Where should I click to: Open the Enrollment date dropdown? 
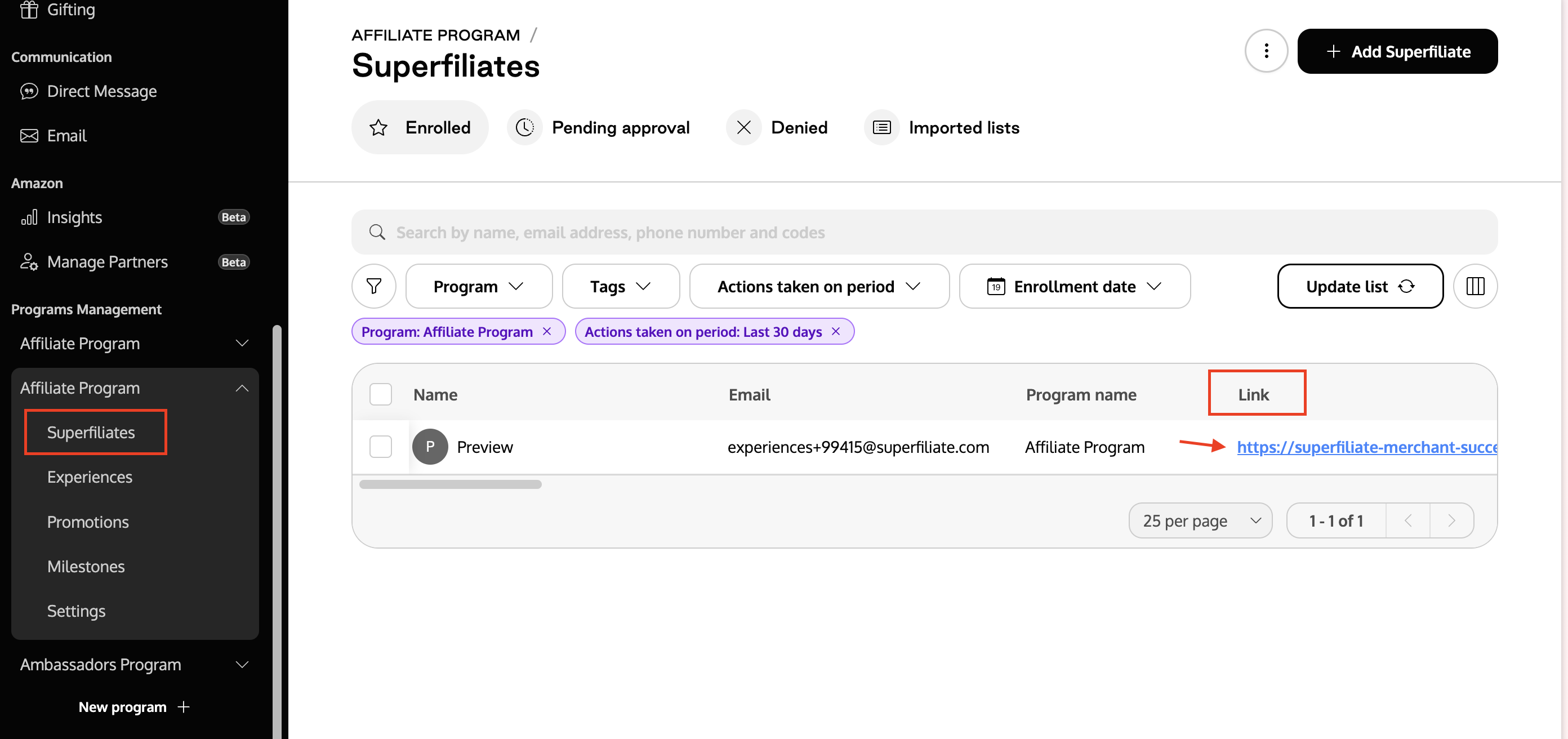[x=1075, y=286]
